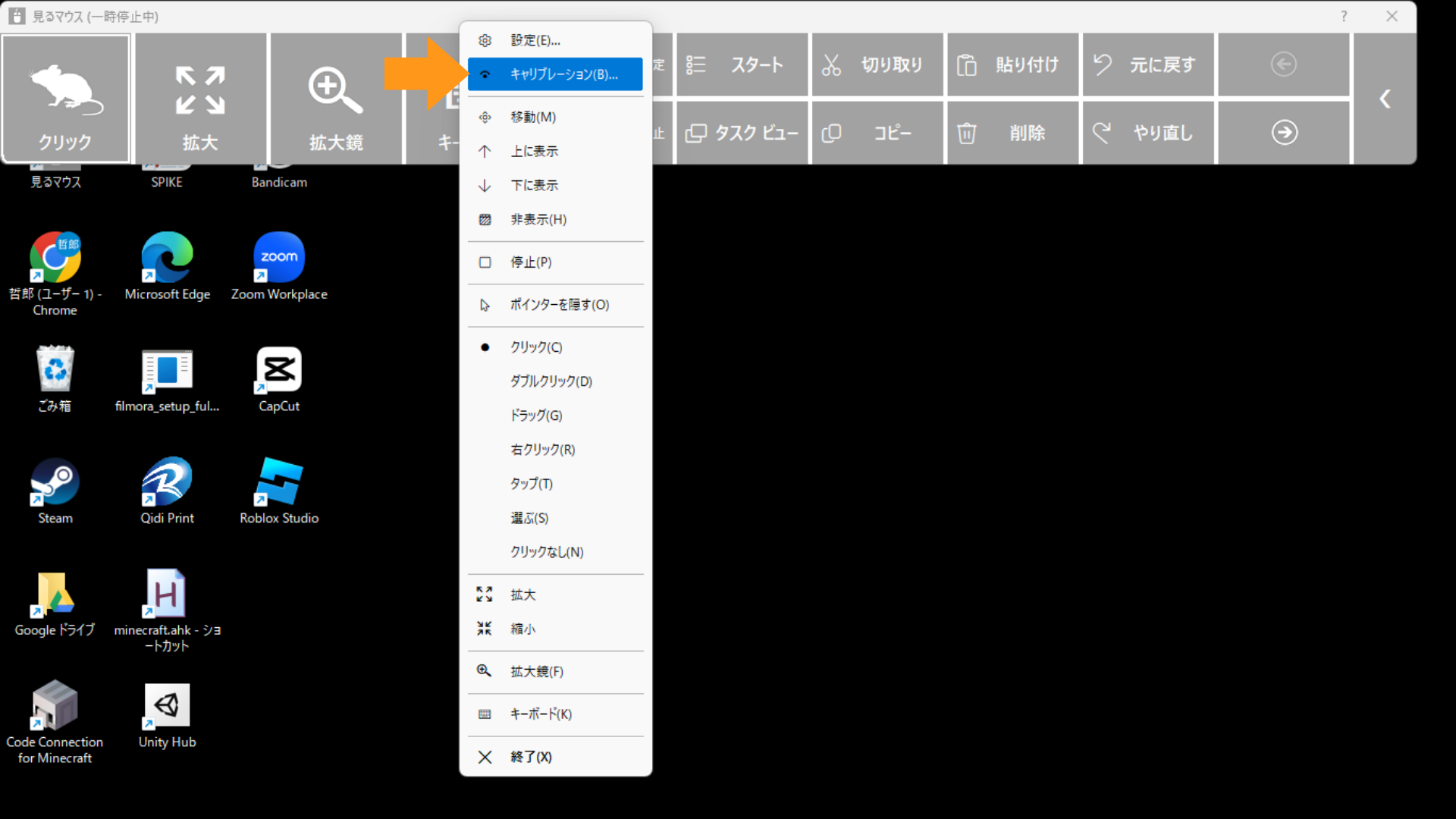Screen dimensions: 1456x819
Task: Select ポインターを隠す(O) menu item
Action: tap(559, 305)
